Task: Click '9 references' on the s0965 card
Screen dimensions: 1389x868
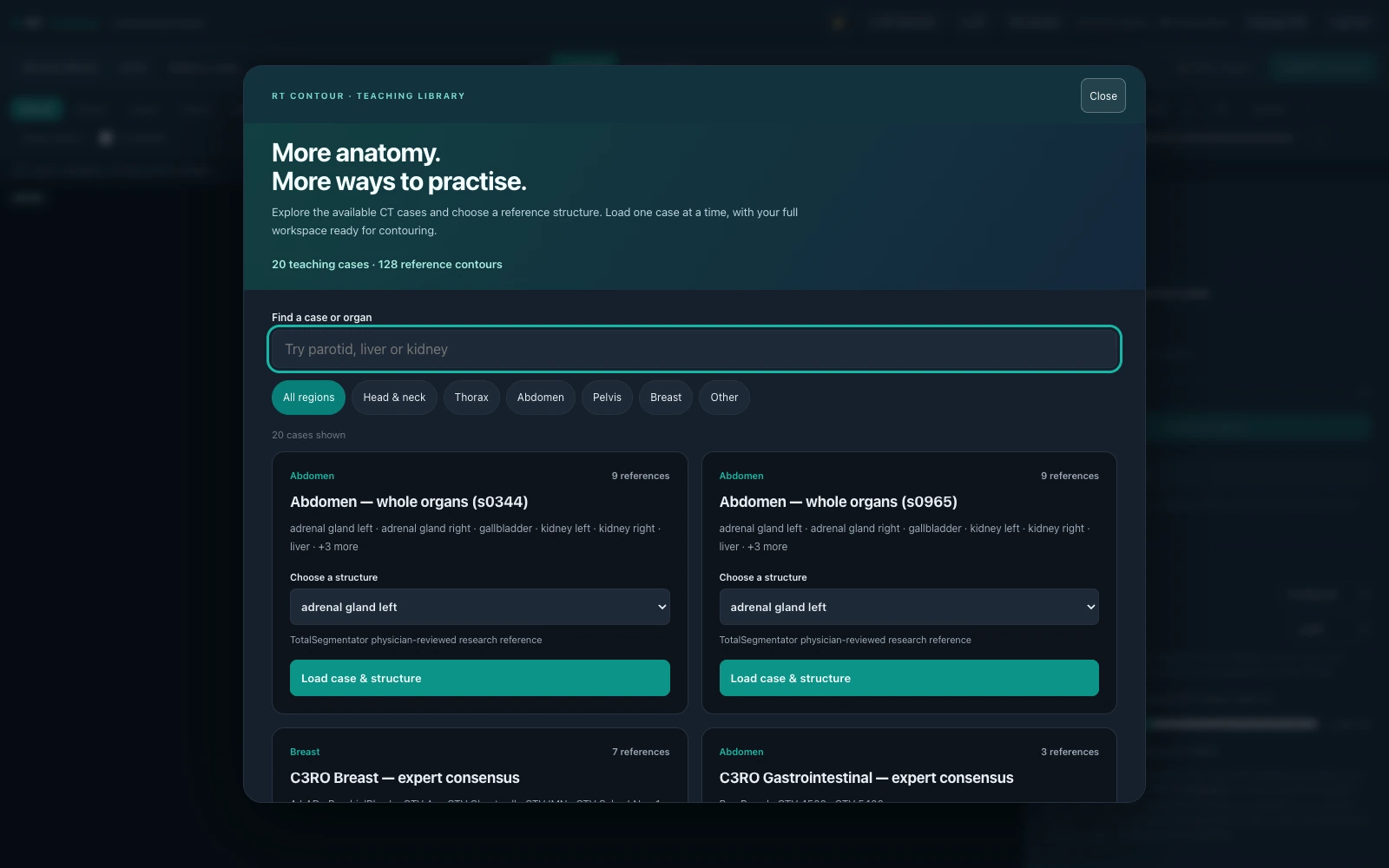Action: coord(1070,476)
